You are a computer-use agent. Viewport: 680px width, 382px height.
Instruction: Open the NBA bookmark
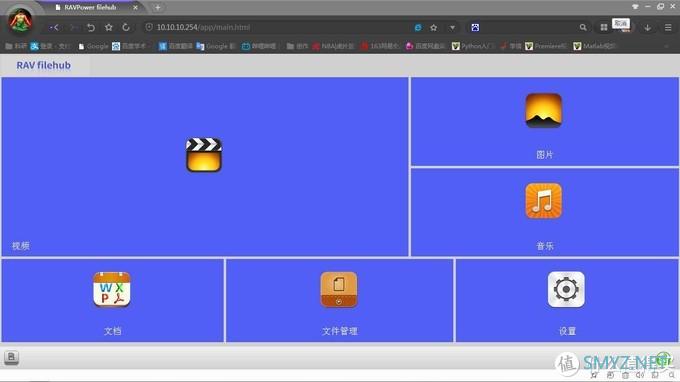click(333, 46)
